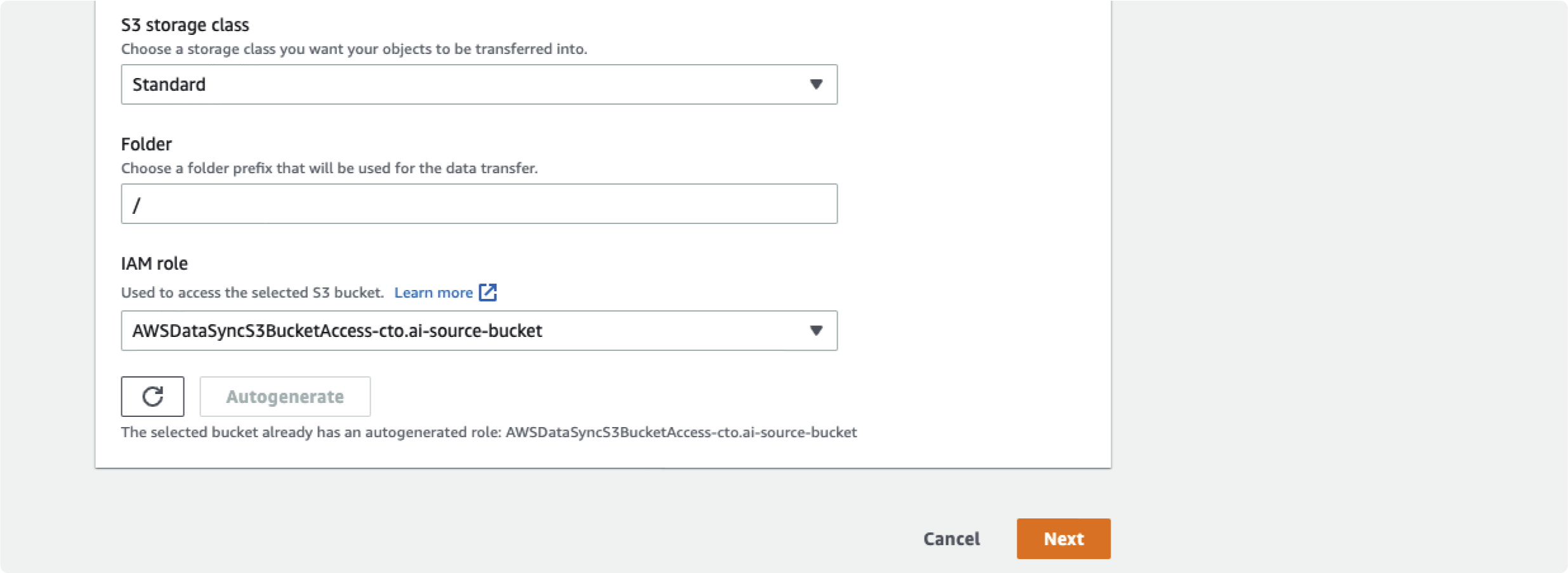Open the S3 storage class dropdown

pos(479,84)
